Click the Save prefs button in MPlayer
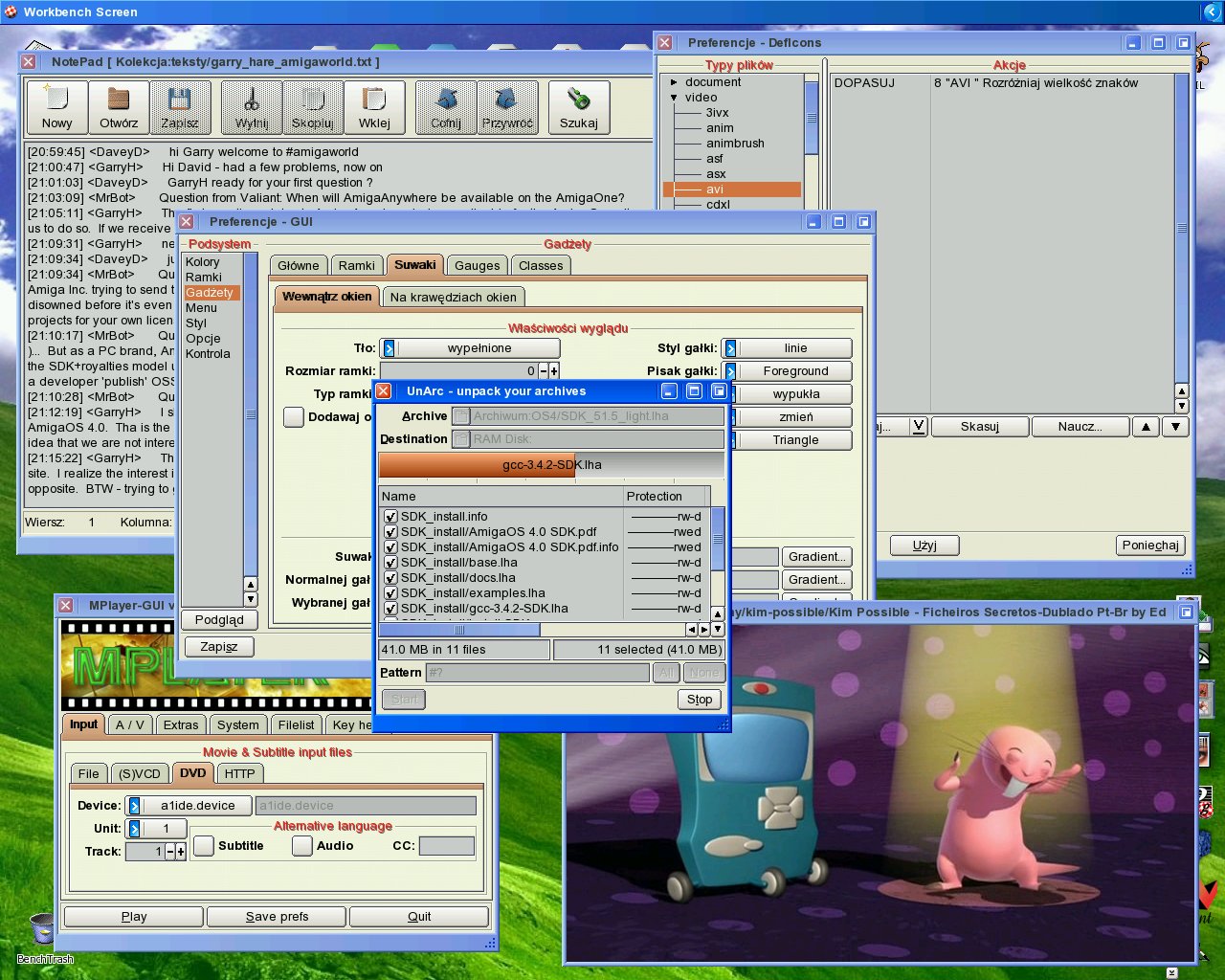Image resolution: width=1225 pixels, height=980 pixels. click(277, 917)
